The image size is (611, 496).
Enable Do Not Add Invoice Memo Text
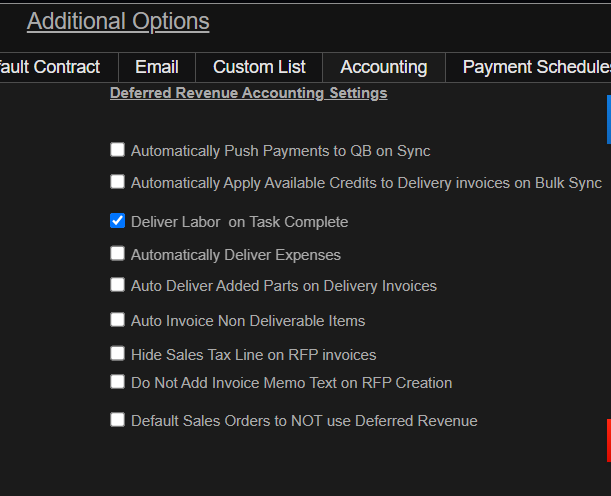pos(118,382)
